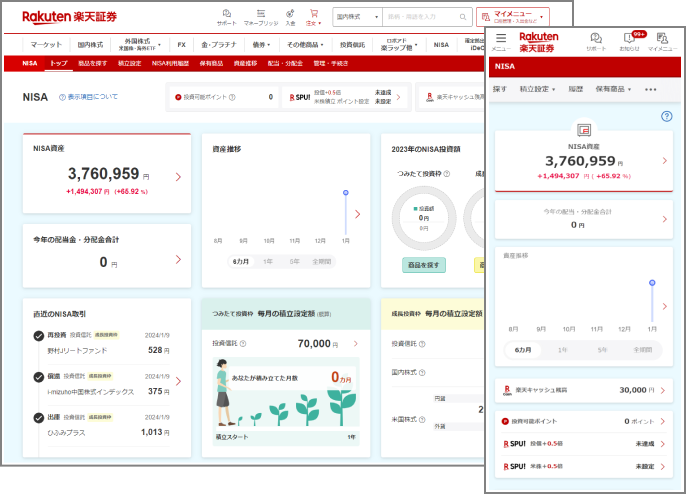686x494 pixels.
Task: Expand the マイメニュー dropdown in desktop header
Action: click(513, 17)
